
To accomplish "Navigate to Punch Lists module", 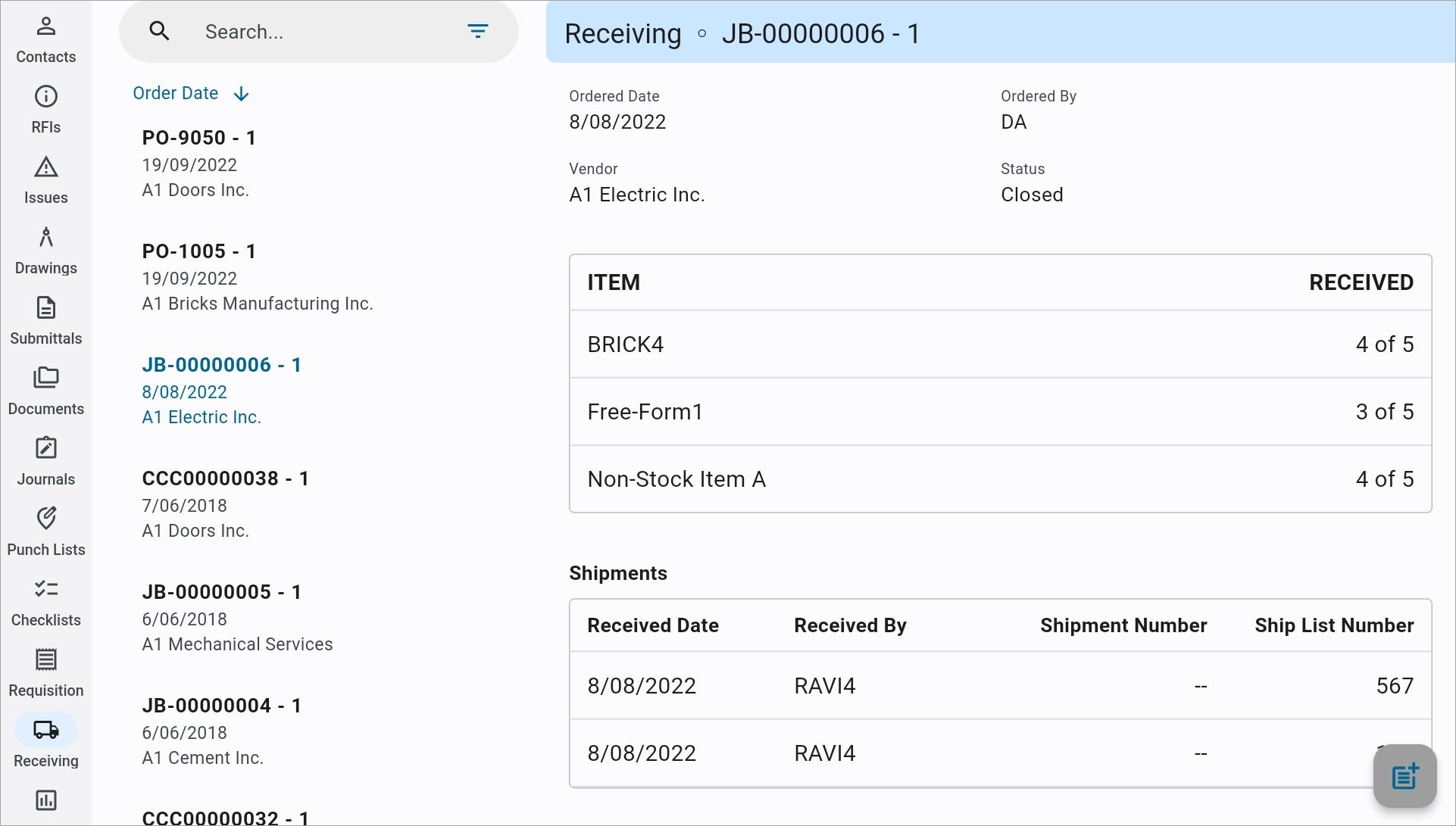I will [45, 530].
